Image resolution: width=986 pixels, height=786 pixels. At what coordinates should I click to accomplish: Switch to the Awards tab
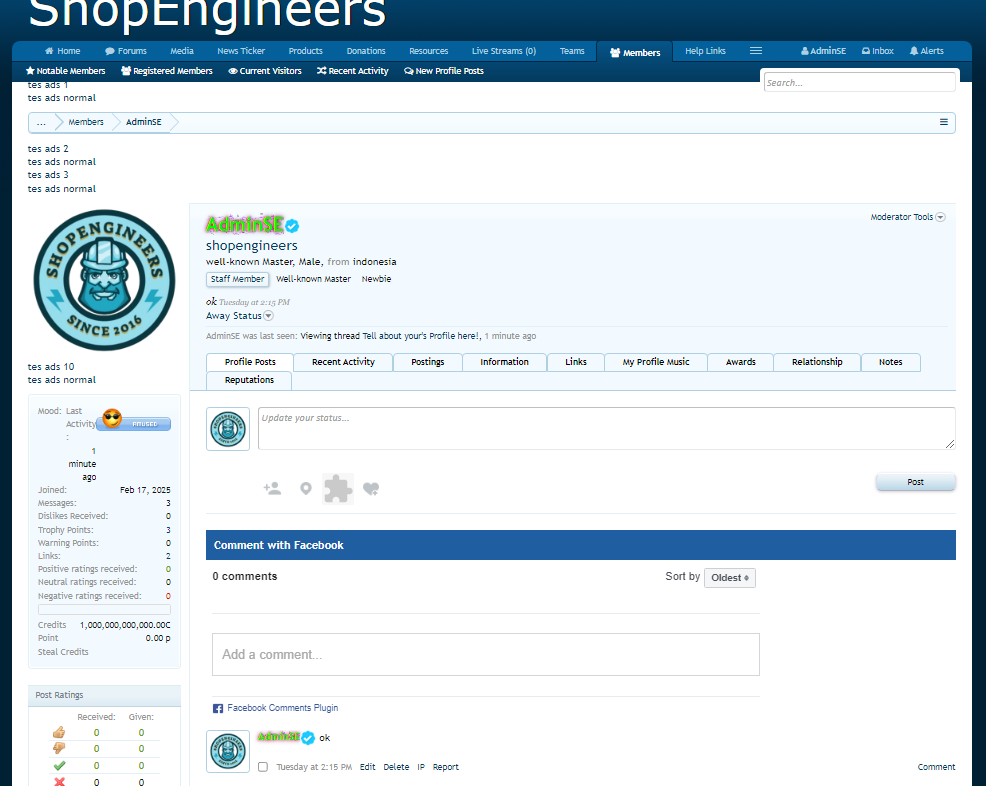[741, 362]
